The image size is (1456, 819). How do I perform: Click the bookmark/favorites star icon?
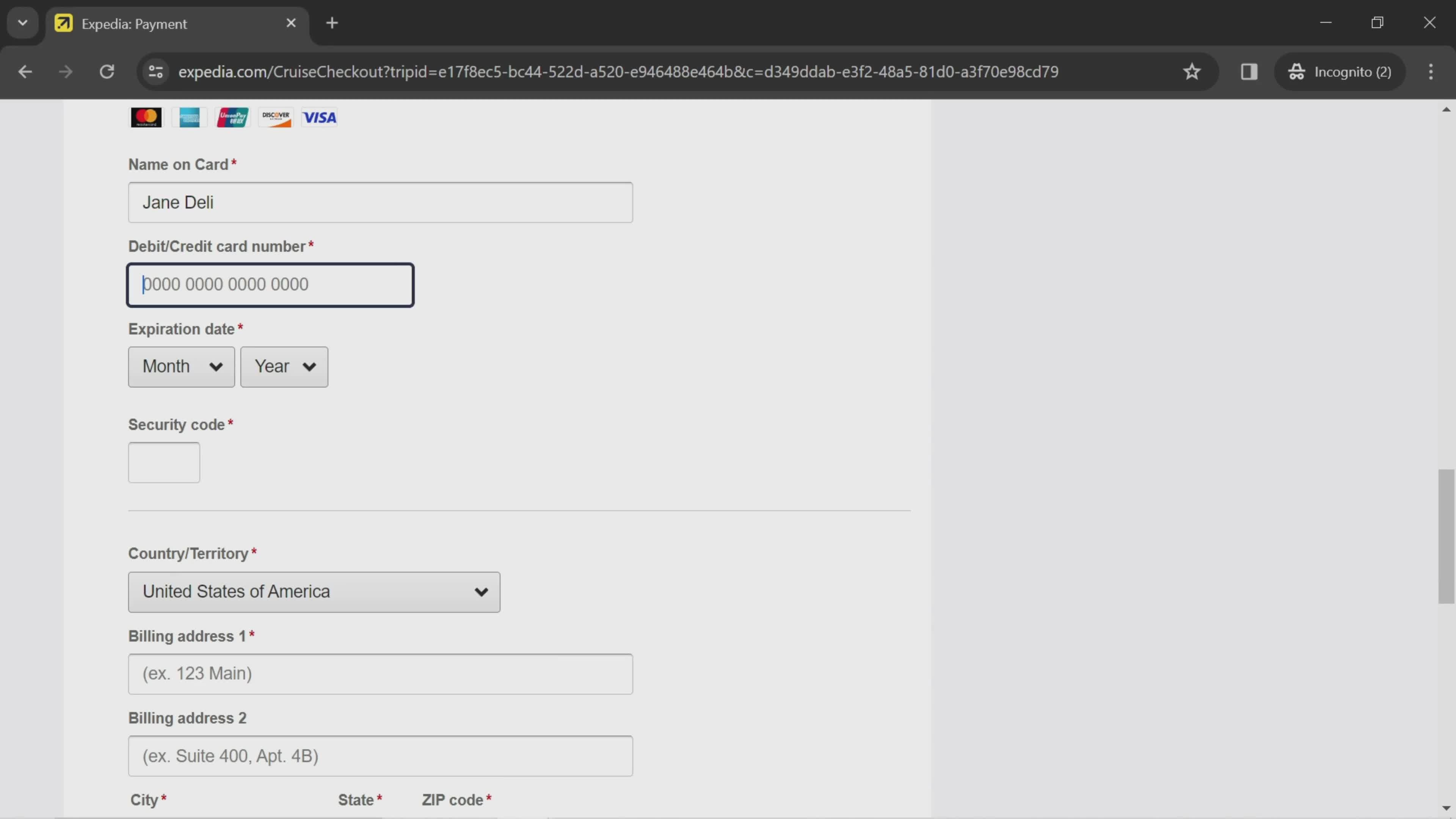[x=1192, y=71]
